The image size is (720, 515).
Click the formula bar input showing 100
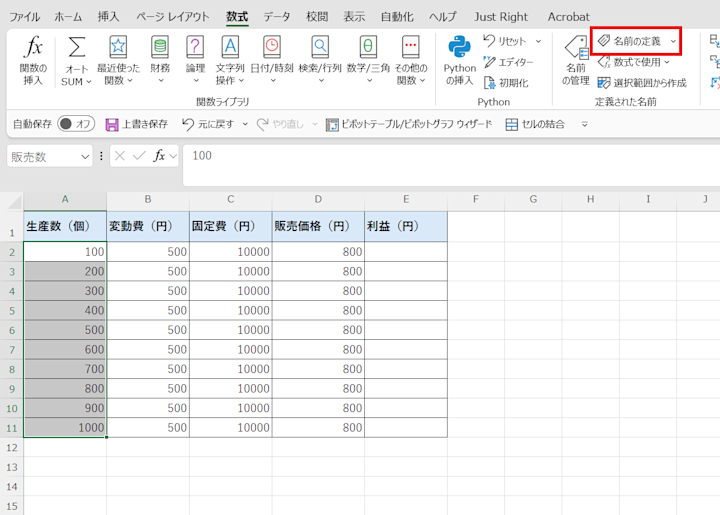tap(451, 165)
